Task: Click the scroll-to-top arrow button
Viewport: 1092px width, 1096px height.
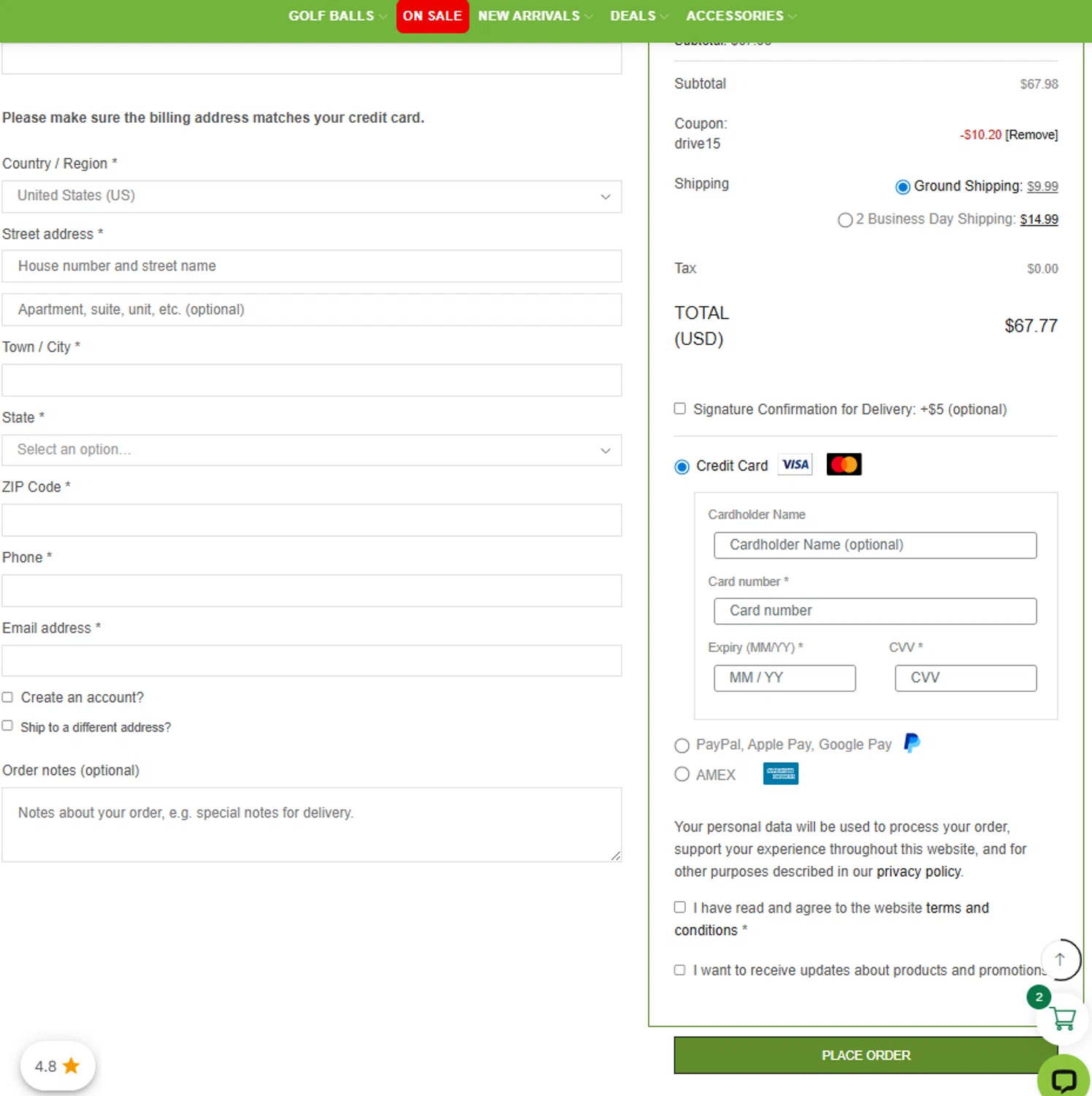Action: 1060,959
